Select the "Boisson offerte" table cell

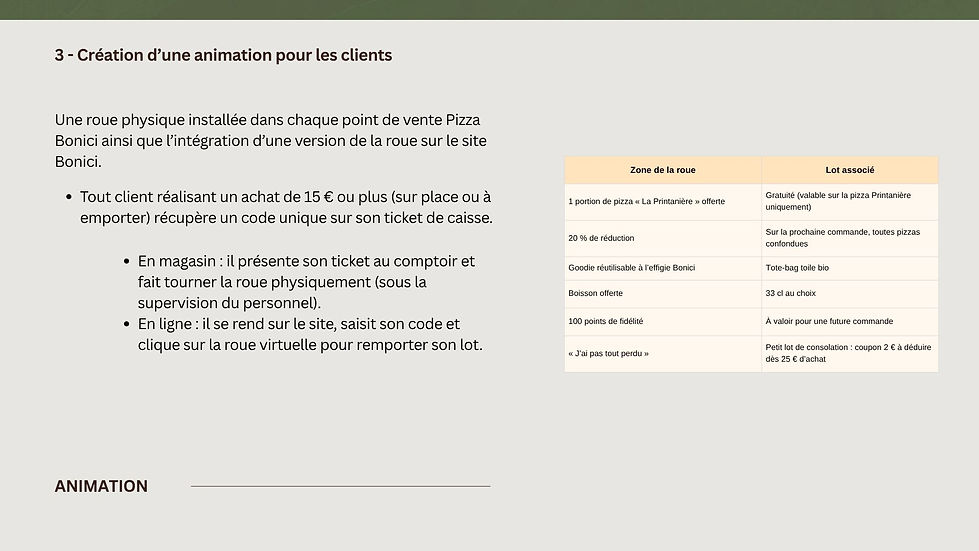595,294
